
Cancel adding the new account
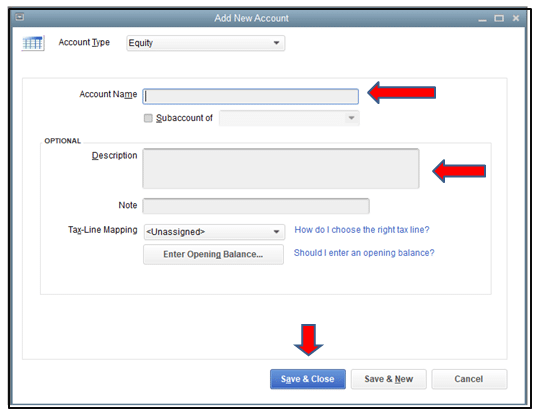click(x=469, y=379)
